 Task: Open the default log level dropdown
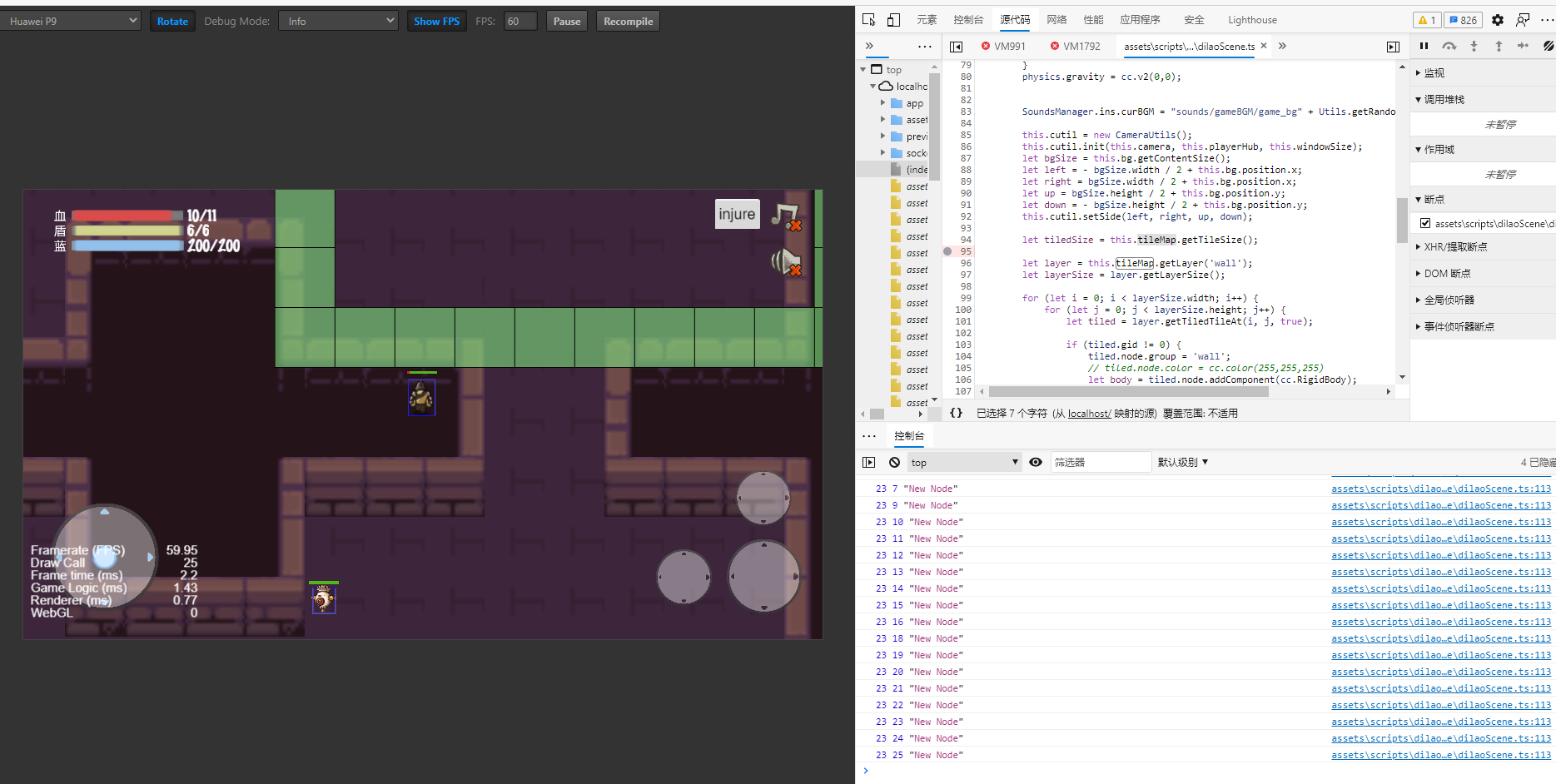[1182, 462]
